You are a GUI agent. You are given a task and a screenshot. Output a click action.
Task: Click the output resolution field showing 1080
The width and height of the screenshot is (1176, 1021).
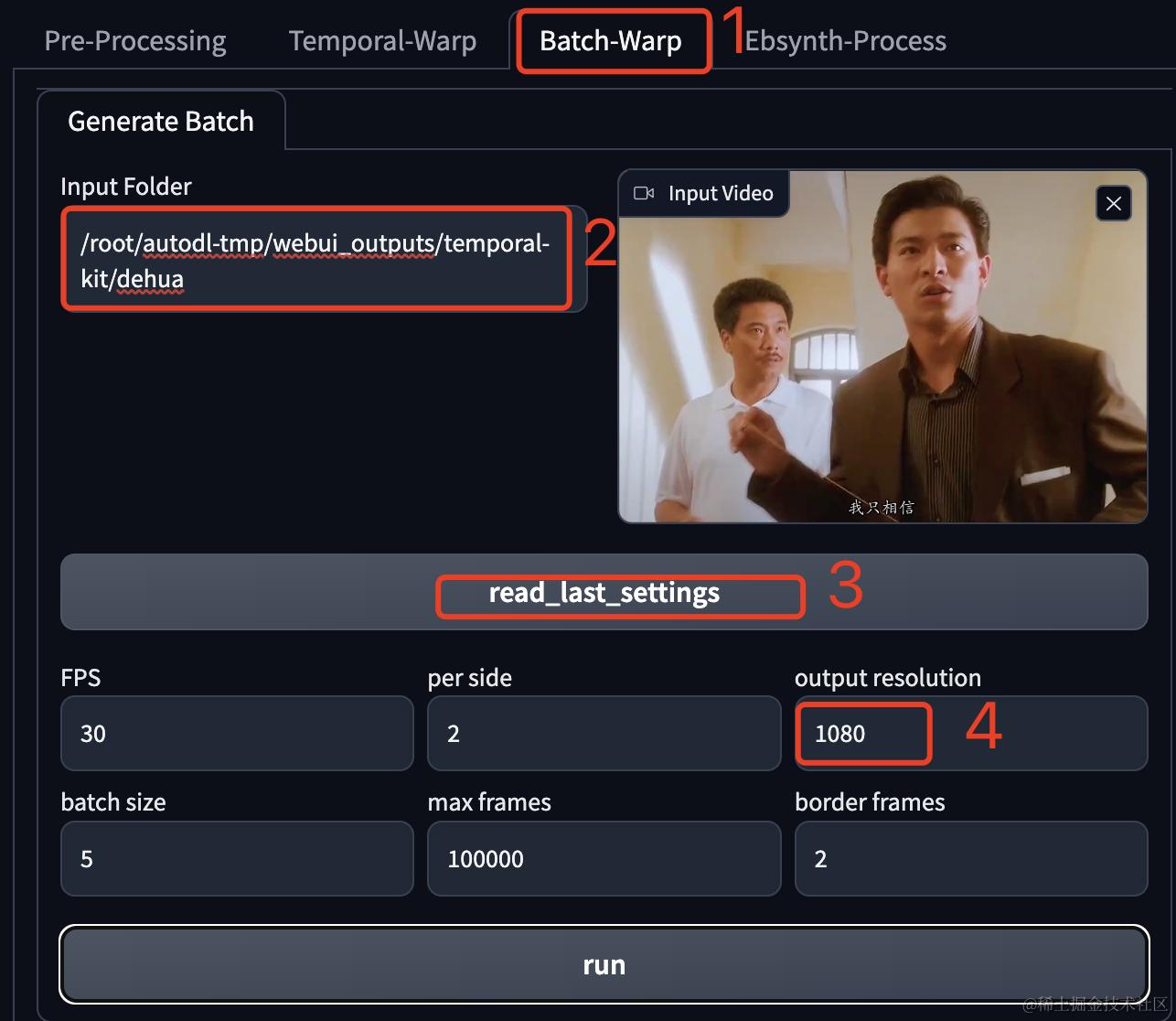(971, 734)
